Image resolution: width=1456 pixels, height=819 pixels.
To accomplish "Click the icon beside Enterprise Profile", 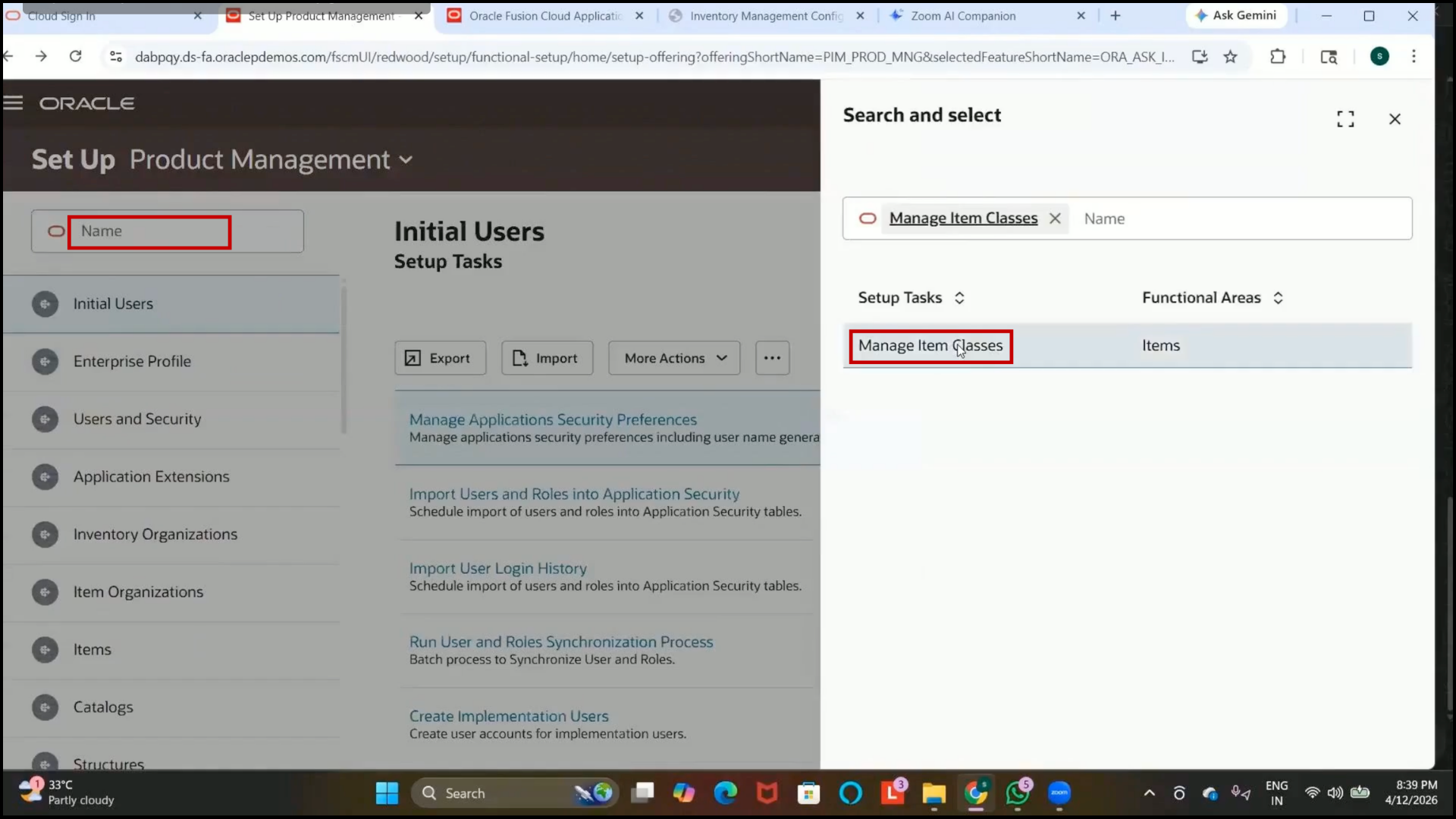I will coord(45,362).
